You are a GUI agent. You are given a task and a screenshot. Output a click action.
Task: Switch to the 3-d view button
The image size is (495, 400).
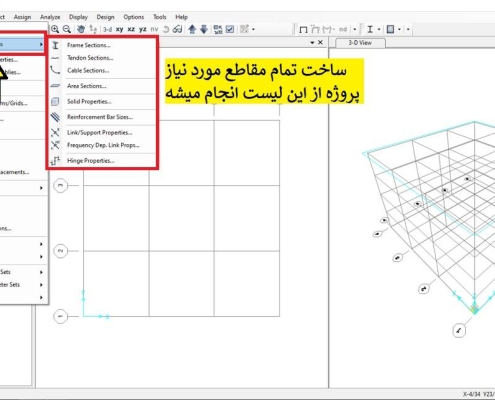click(107, 30)
